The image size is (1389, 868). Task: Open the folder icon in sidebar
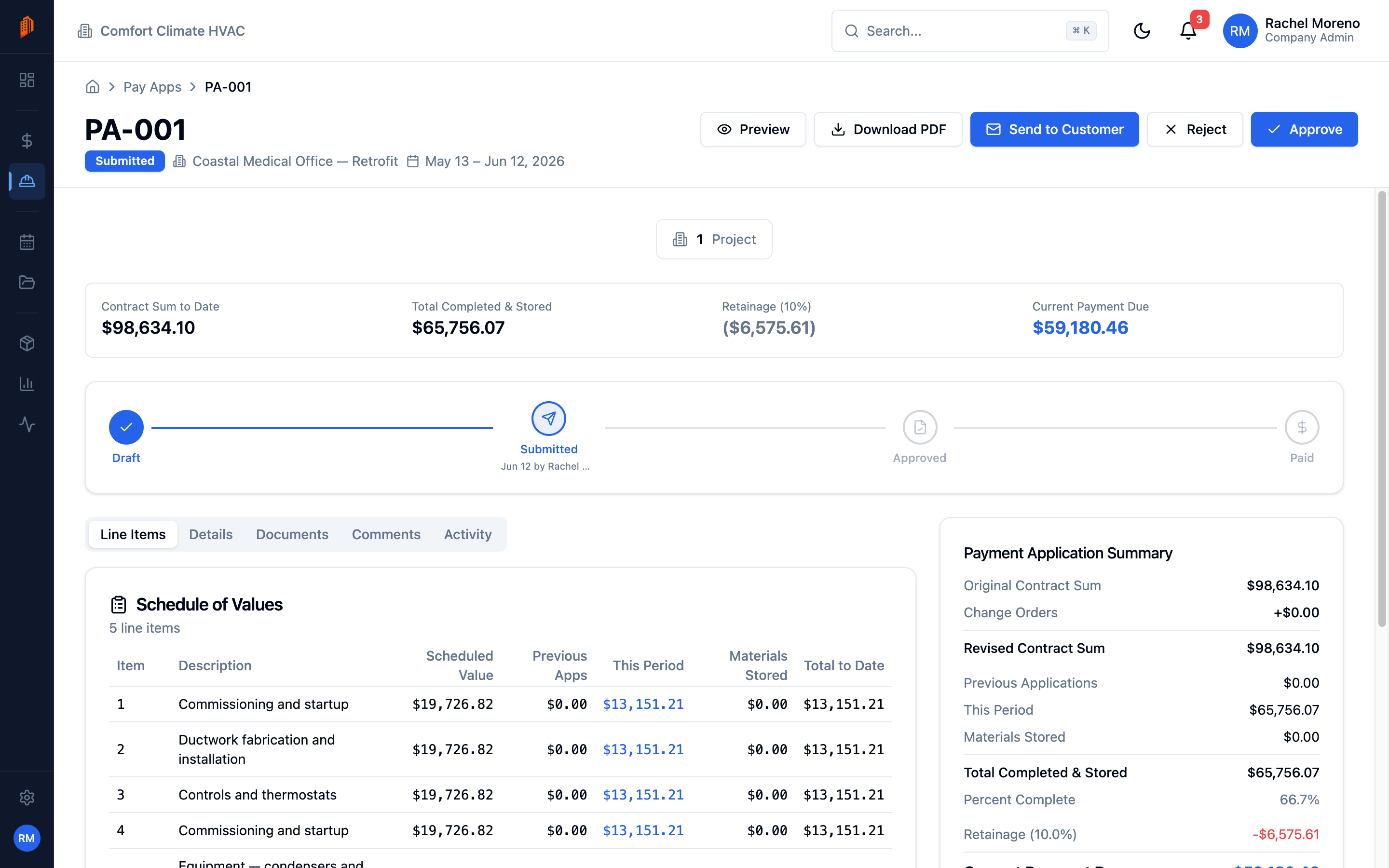(27, 283)
